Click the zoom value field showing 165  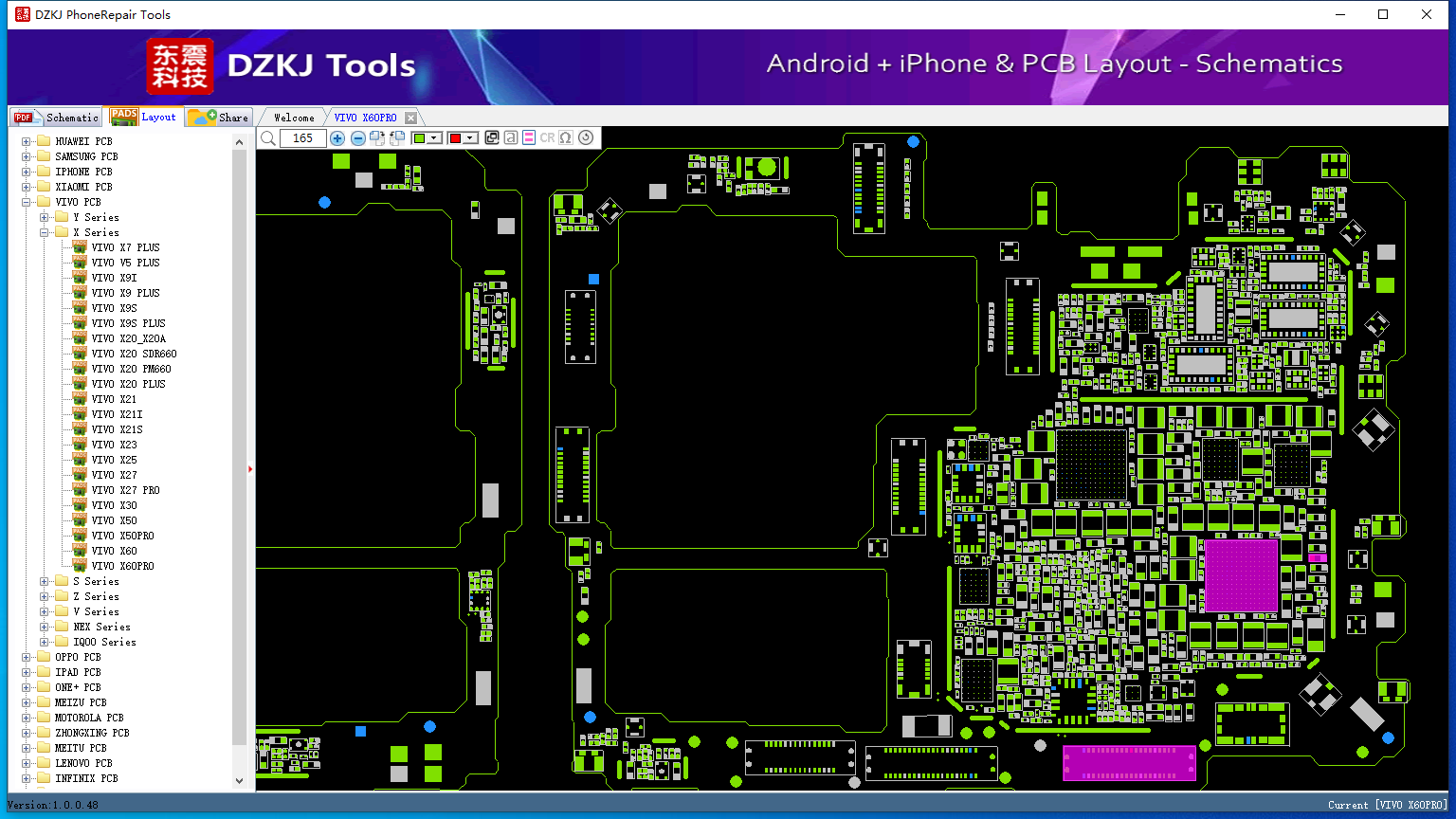303,138
